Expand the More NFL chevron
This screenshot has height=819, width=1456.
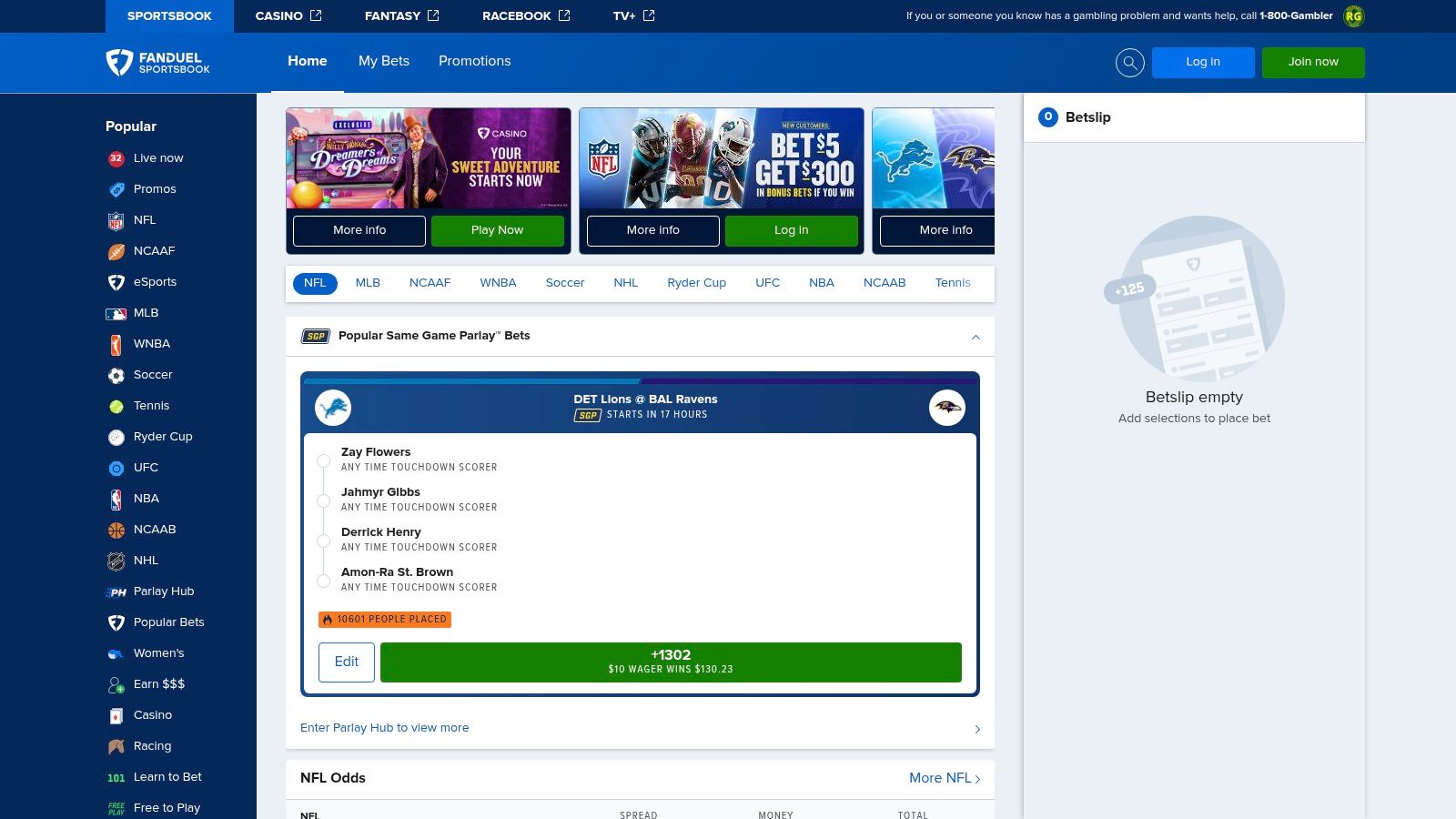(977, 779)
